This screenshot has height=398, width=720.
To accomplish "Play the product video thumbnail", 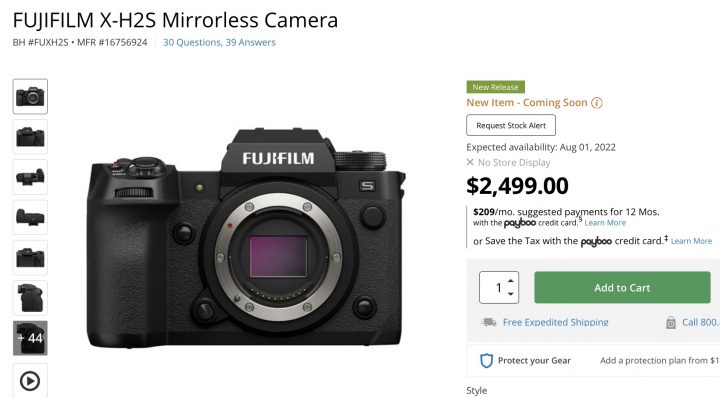I will [x=30, y=381].
